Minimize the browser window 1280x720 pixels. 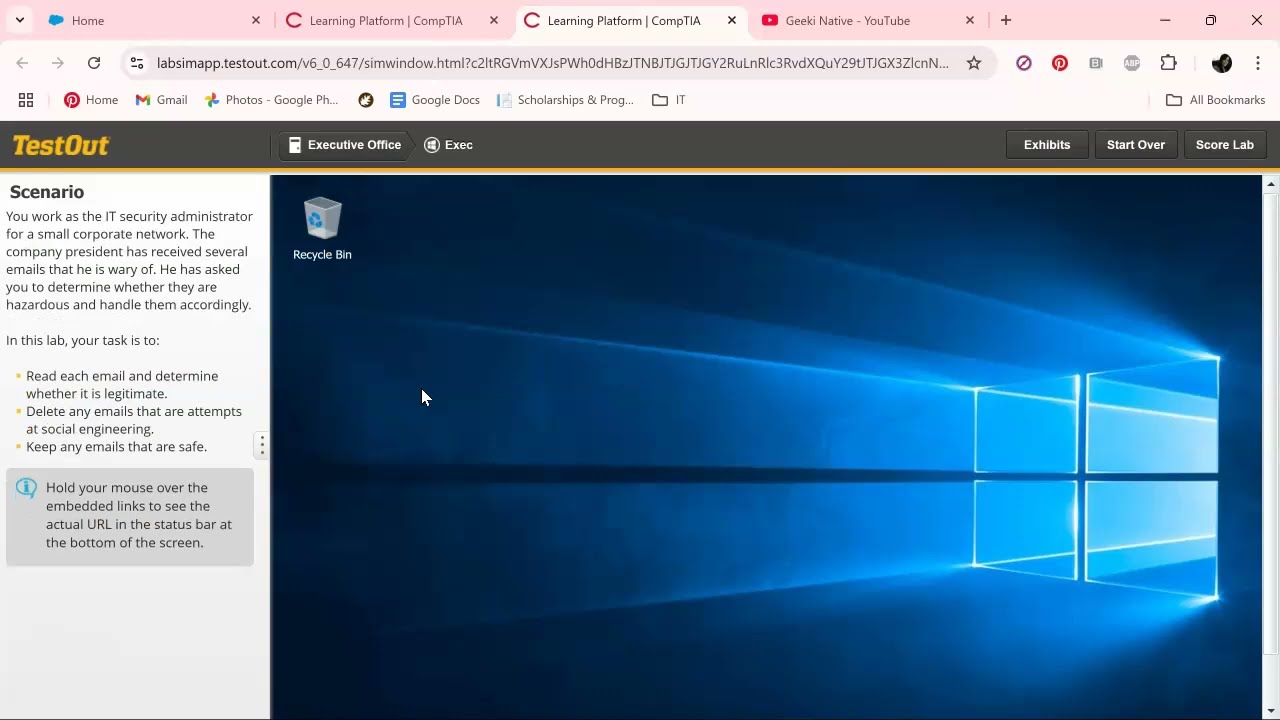[1165, 20]
